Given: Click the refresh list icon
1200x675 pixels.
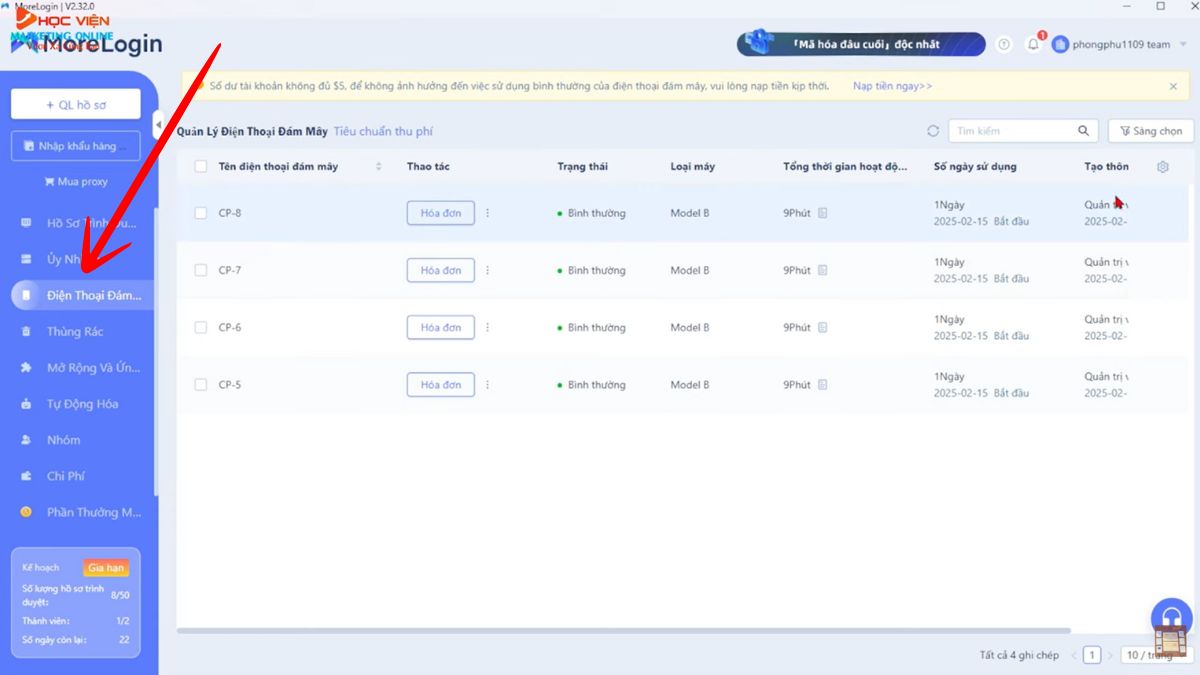Looking at the screenshot, I should [933, 131].
